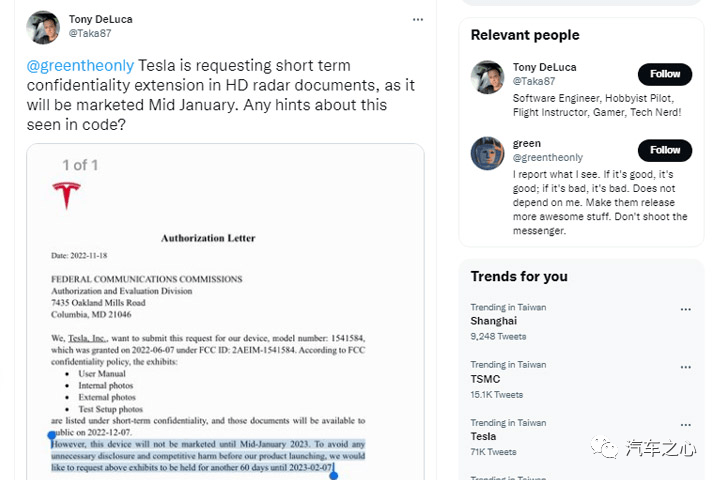Open the Authorization Letter image attachment
The height and width of the screenshot is (480, 720).
[x=225, y=320]
